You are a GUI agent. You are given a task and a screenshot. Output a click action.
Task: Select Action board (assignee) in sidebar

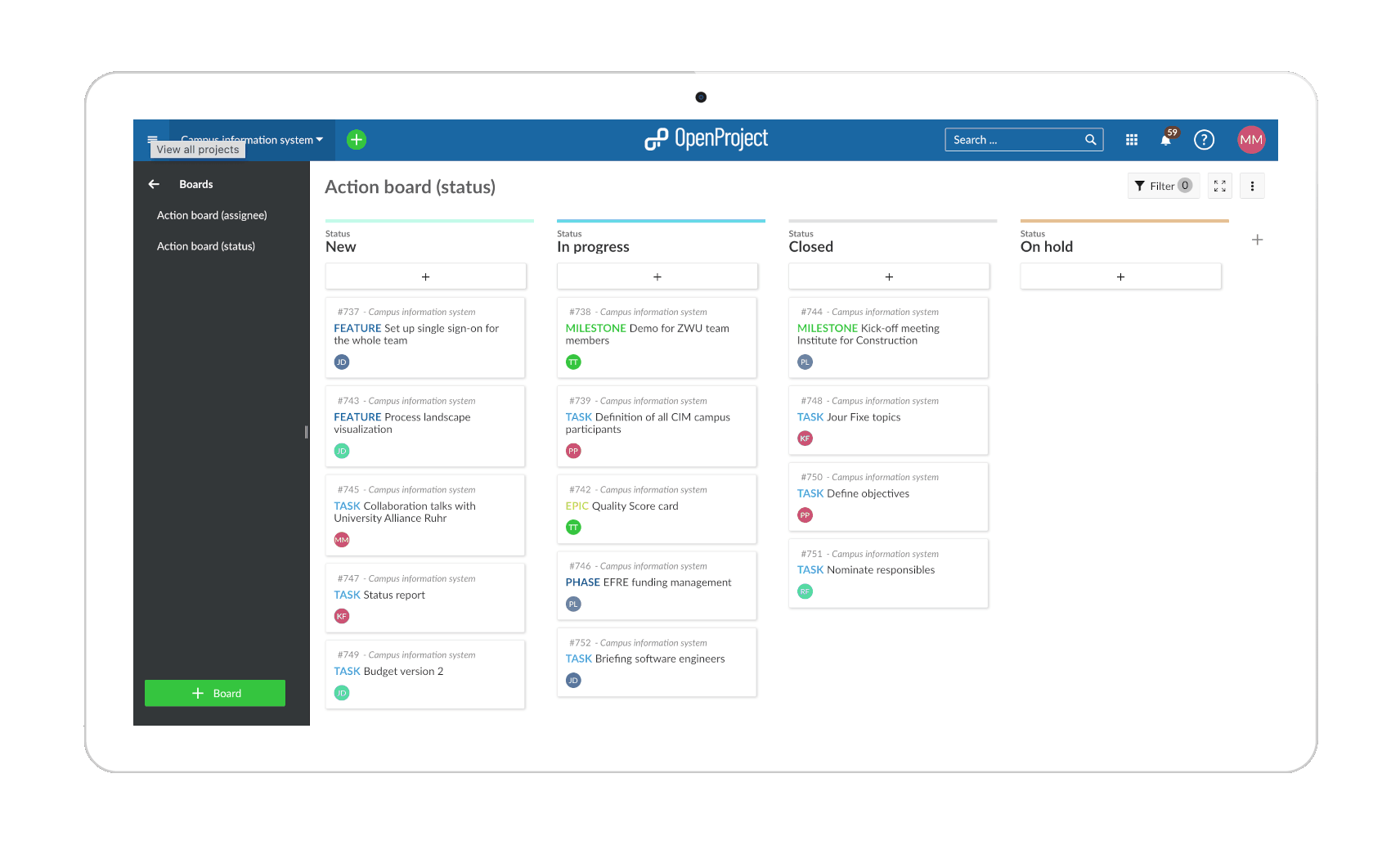(x=212, y=215)
